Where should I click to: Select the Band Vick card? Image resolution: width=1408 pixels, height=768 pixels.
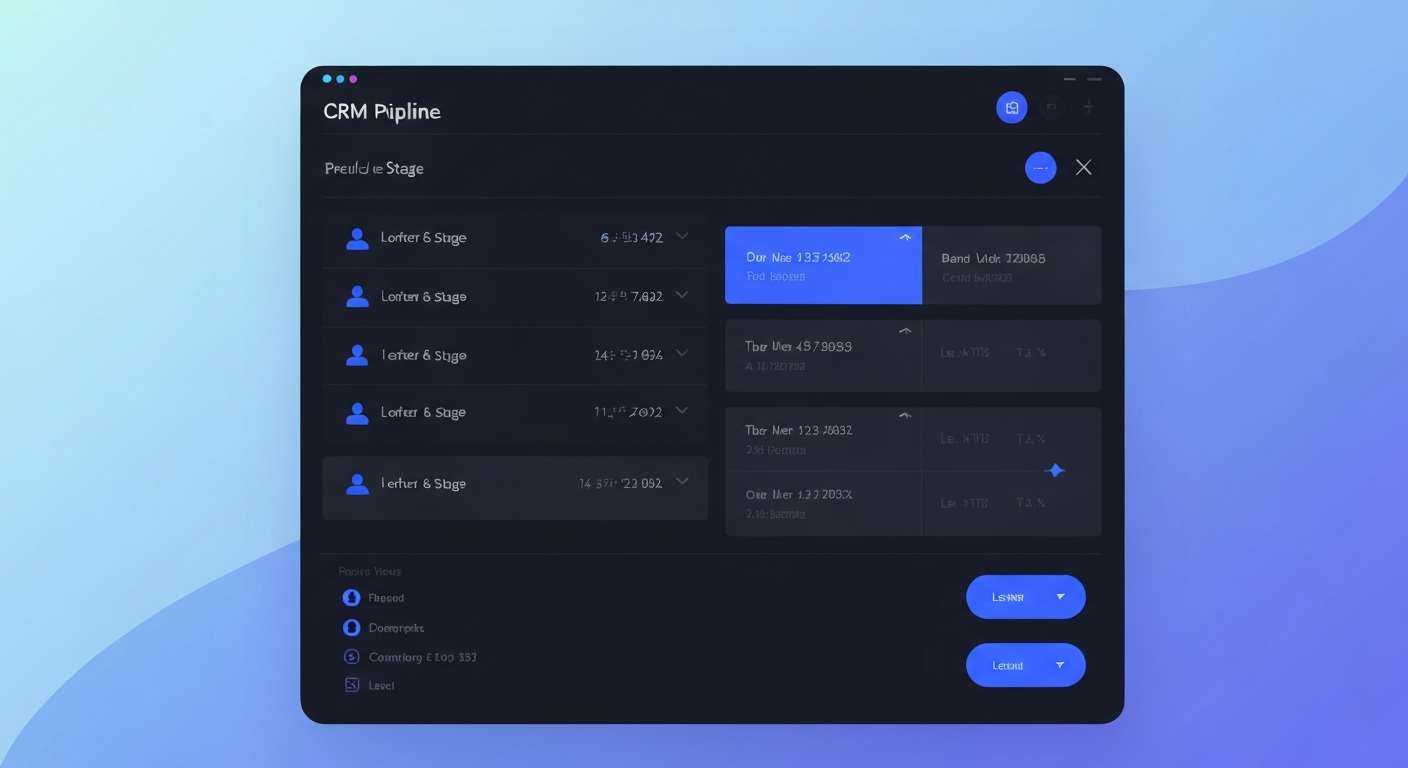[1011, 265]
